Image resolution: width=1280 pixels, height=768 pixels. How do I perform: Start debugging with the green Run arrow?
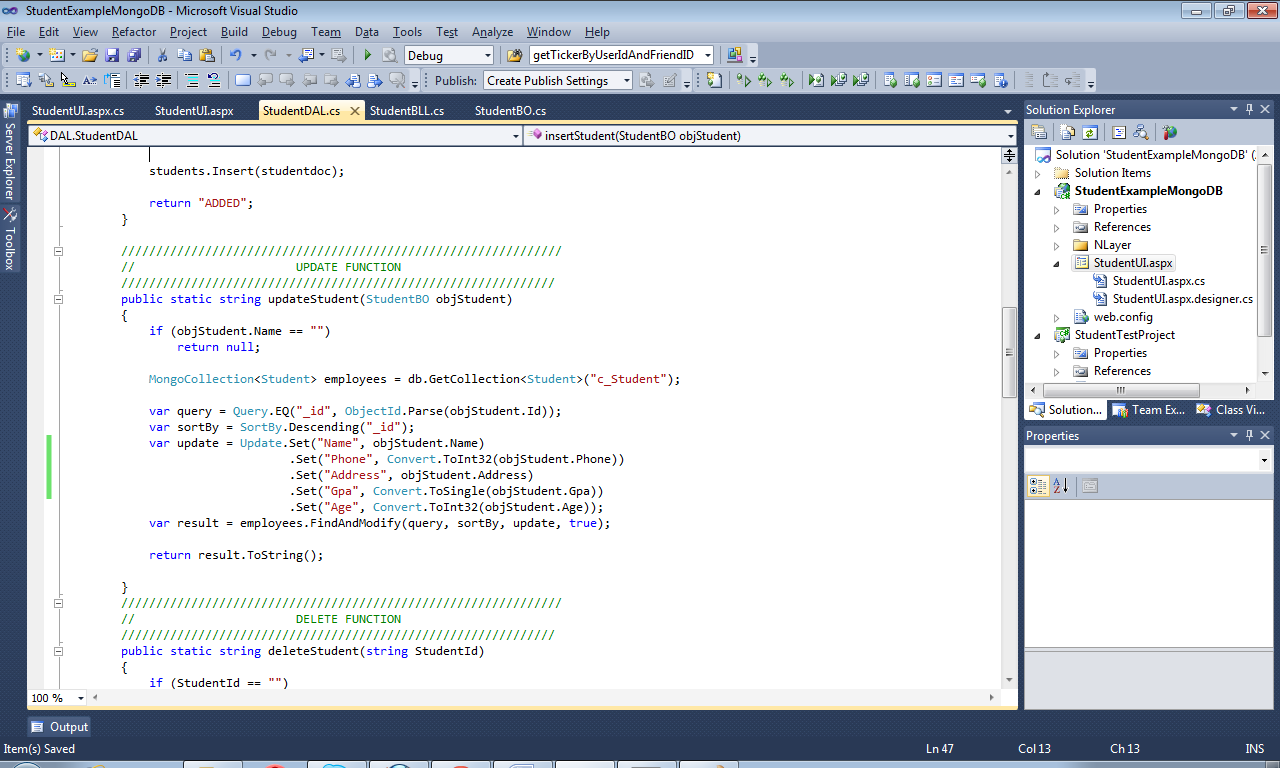click(x=368, y=55)
